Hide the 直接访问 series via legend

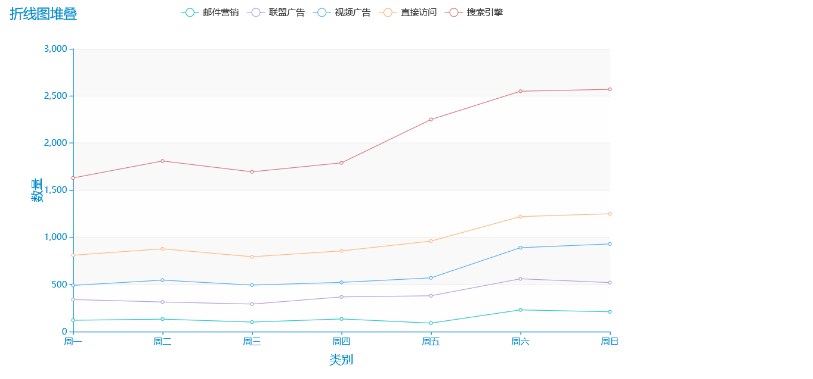click(x=409, y=12)
